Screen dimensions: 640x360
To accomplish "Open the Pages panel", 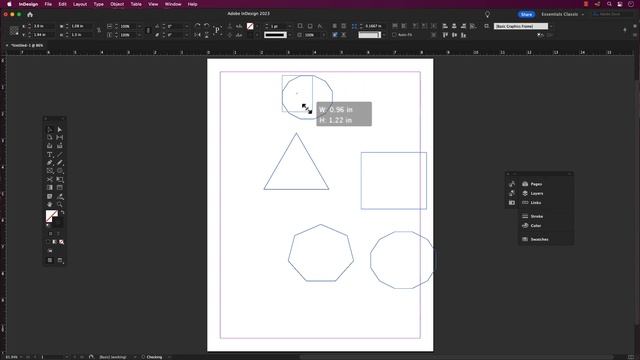I will tap(532, 184).
